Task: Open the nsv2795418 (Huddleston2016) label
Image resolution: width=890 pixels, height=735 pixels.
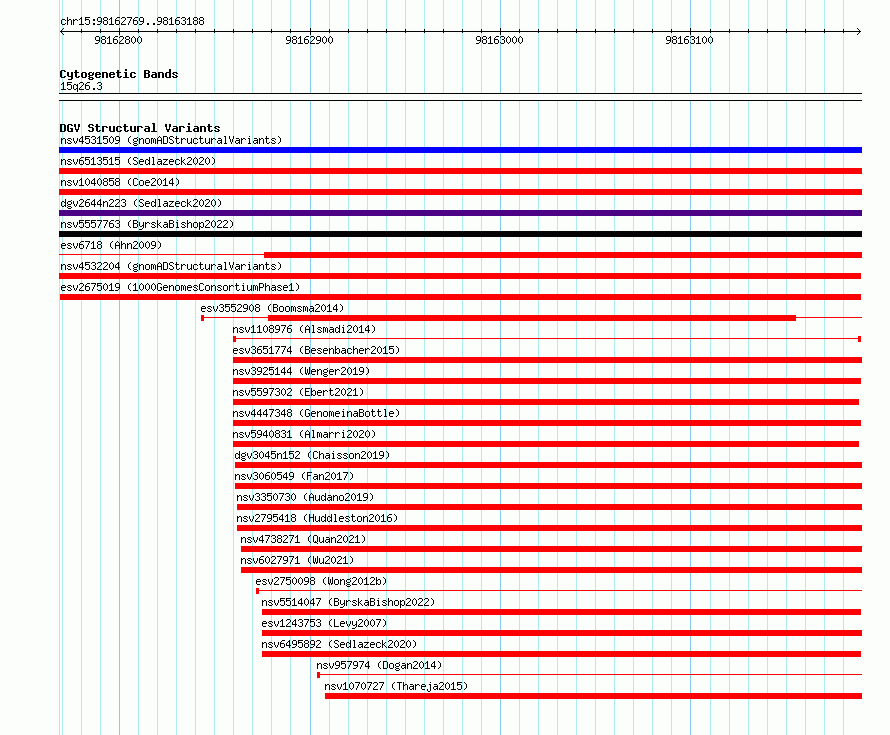Action: coord(317,518)
